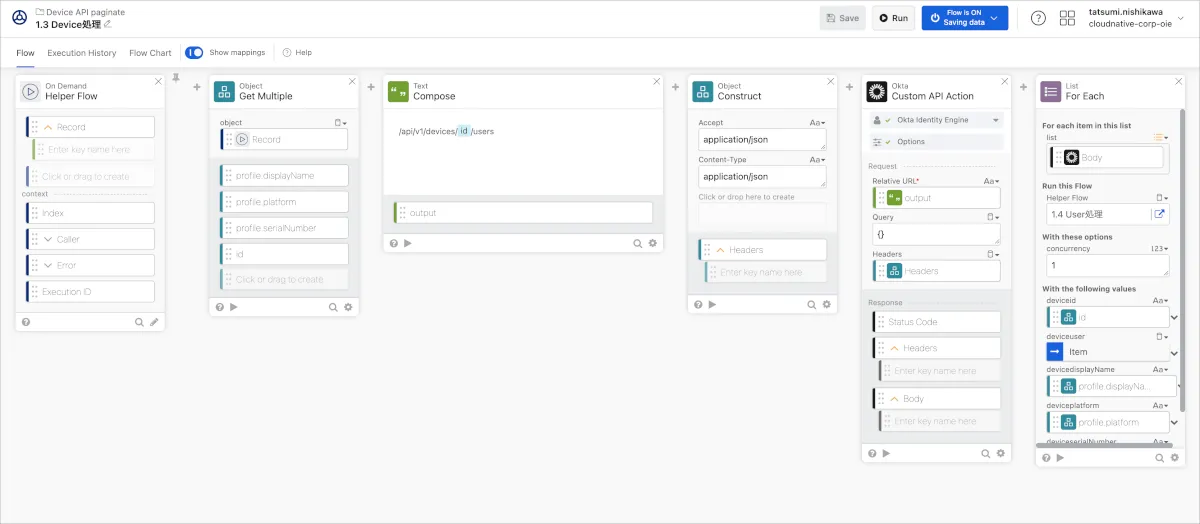The width and height of the screenshot is (1200, 524).
Task: Click the For Each list card icon
Action: point(1051,91)
